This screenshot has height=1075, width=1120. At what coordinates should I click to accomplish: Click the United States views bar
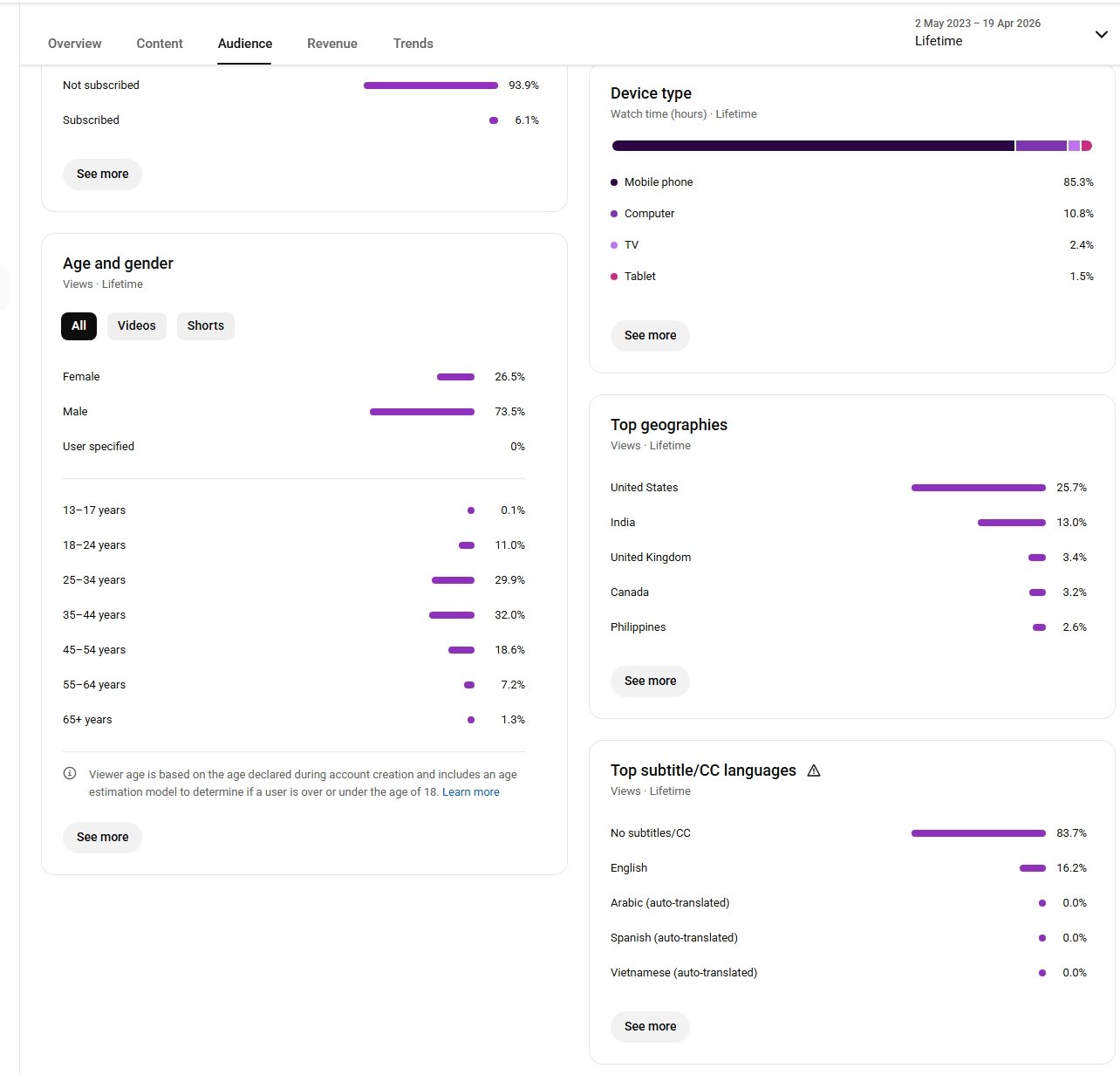pos(978,488)
